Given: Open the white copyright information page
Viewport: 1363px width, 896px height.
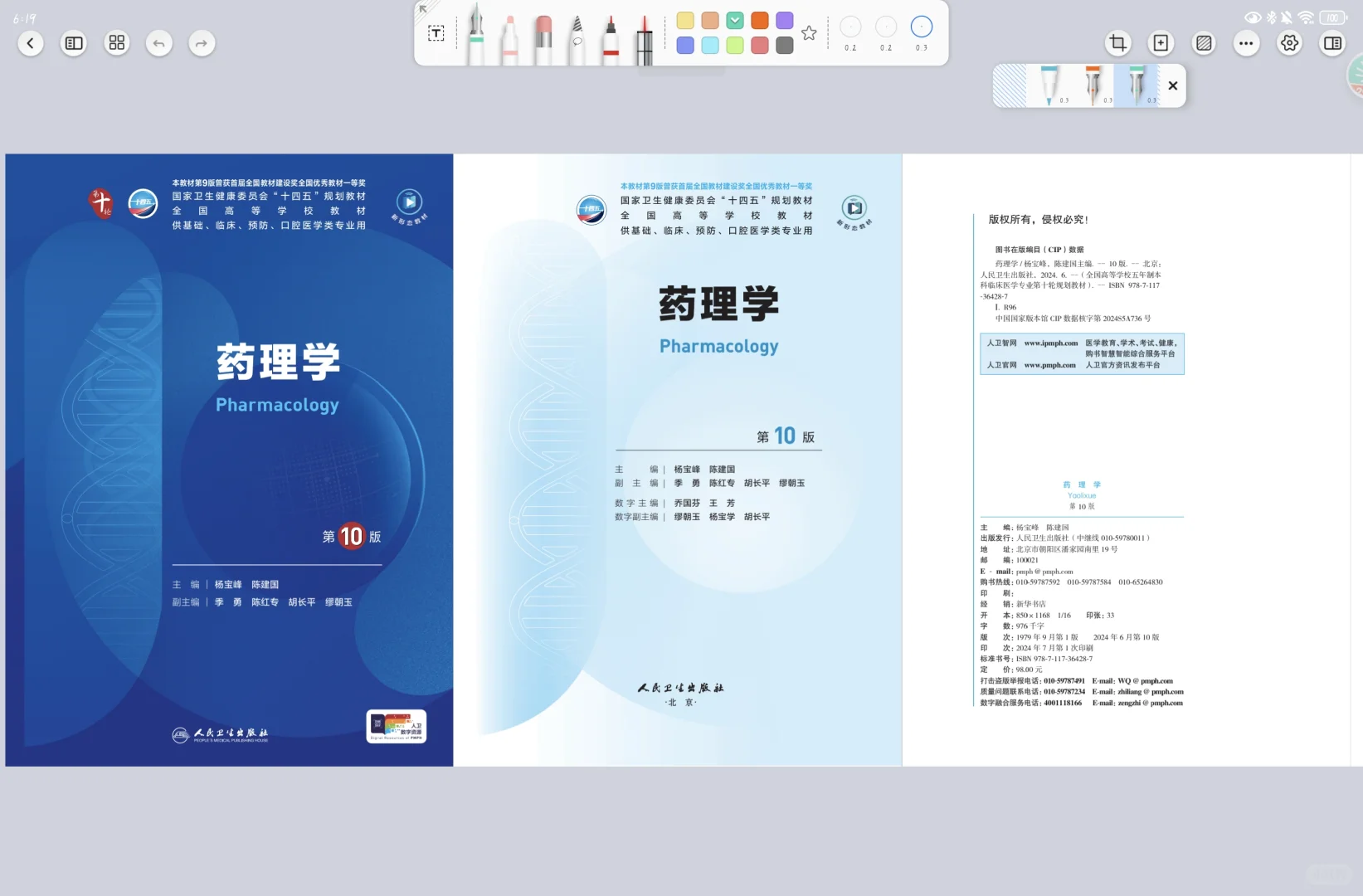Looking at the screenshot, I should click(1128, 460).
